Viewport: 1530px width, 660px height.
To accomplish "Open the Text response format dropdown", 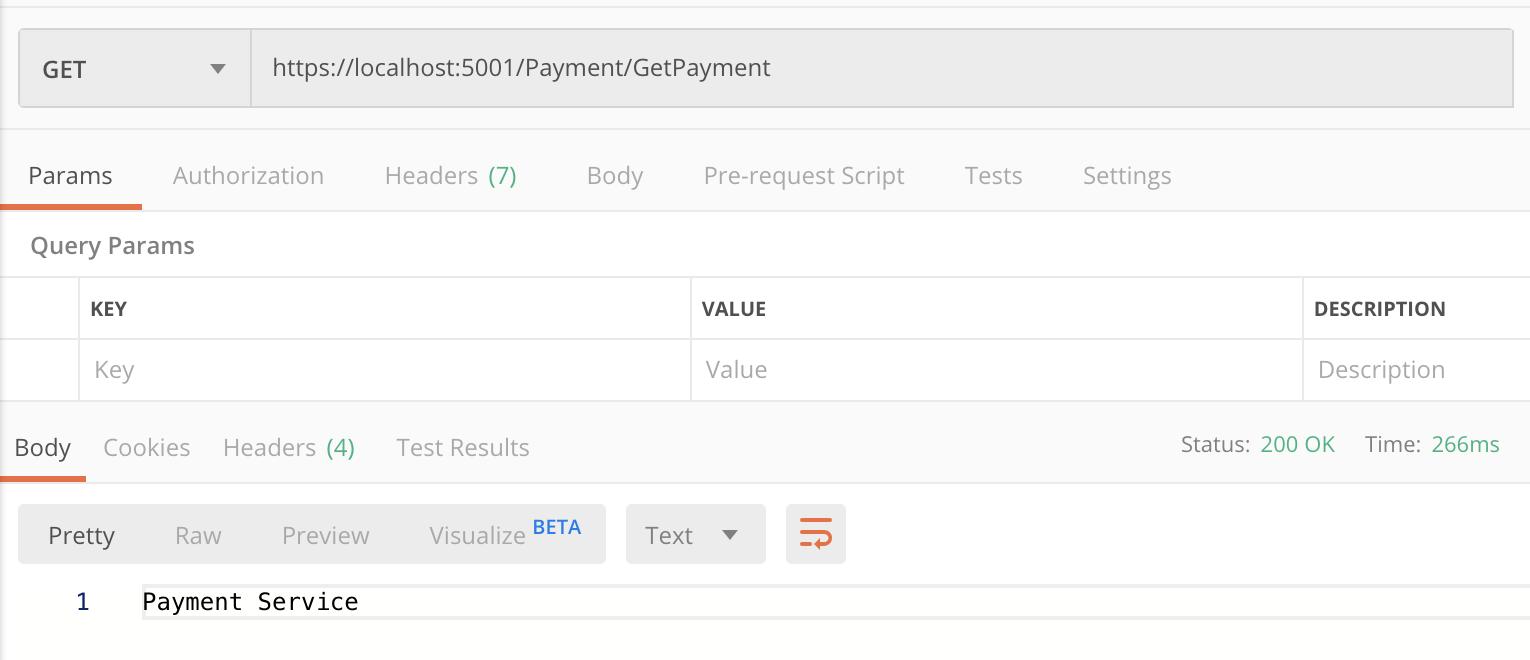I will [x=695, y=534].
